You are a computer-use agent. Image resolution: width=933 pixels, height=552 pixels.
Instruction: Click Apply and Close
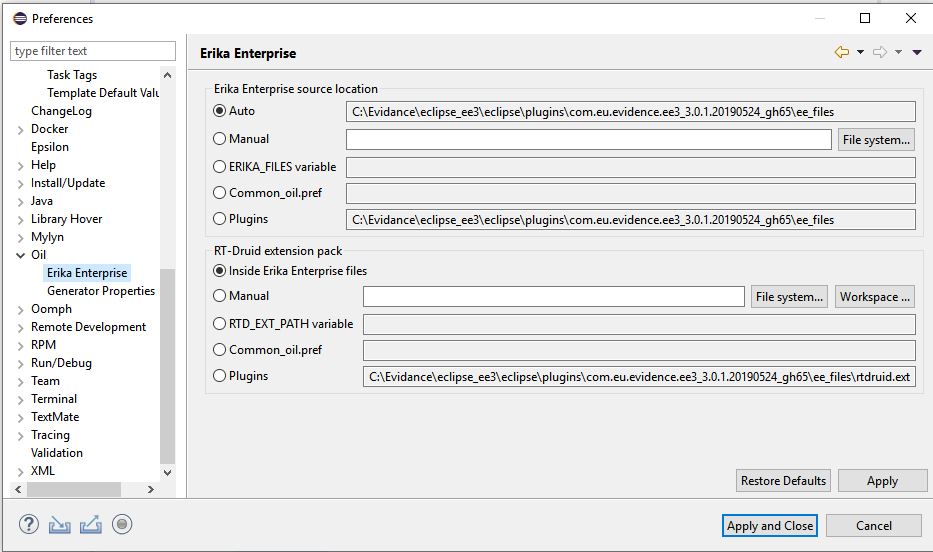pos(769,525)
